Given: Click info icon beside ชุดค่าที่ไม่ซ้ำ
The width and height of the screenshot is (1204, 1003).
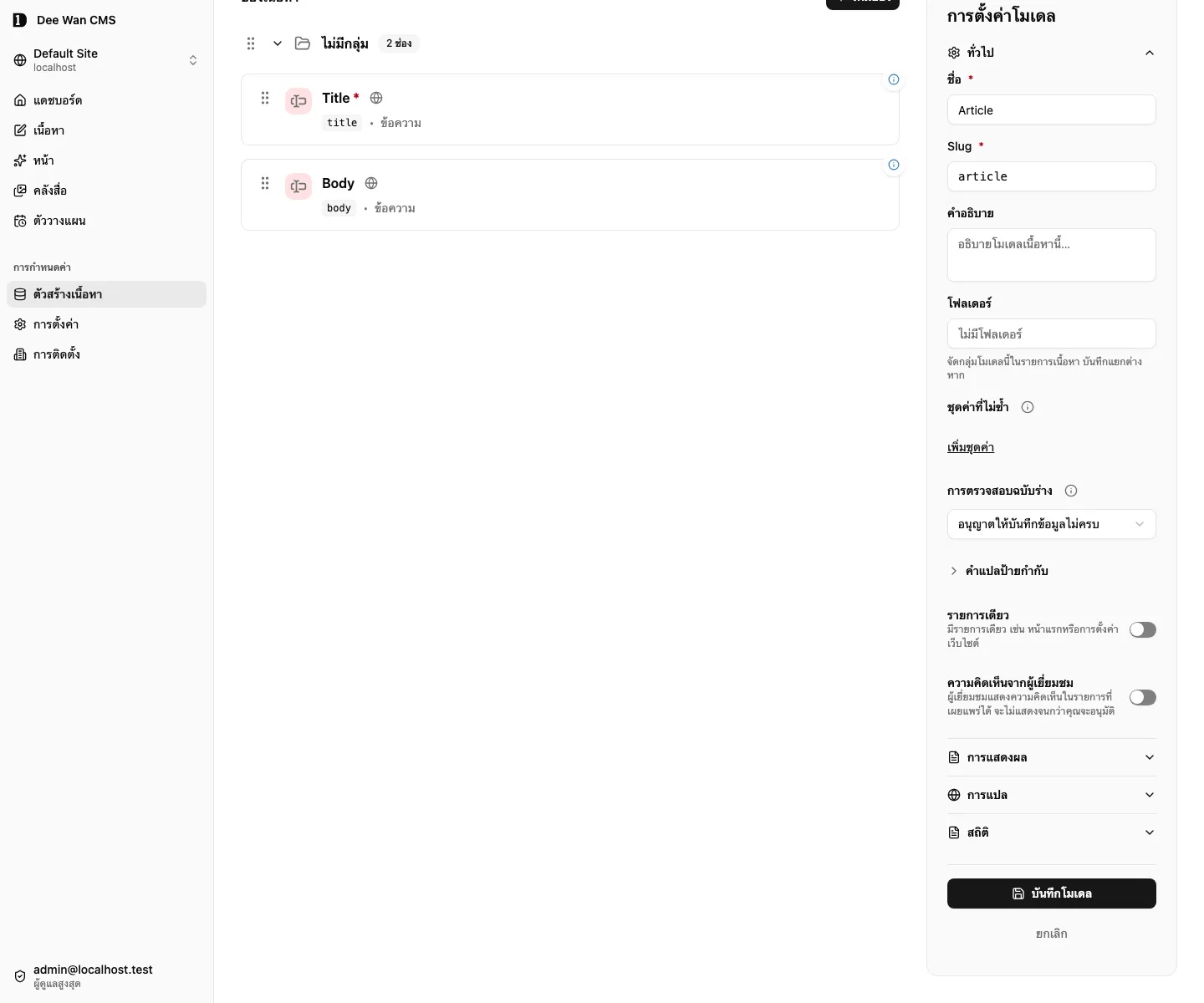Looking at the screenshot, I should pyautogui.click(x=1028, y=407).
